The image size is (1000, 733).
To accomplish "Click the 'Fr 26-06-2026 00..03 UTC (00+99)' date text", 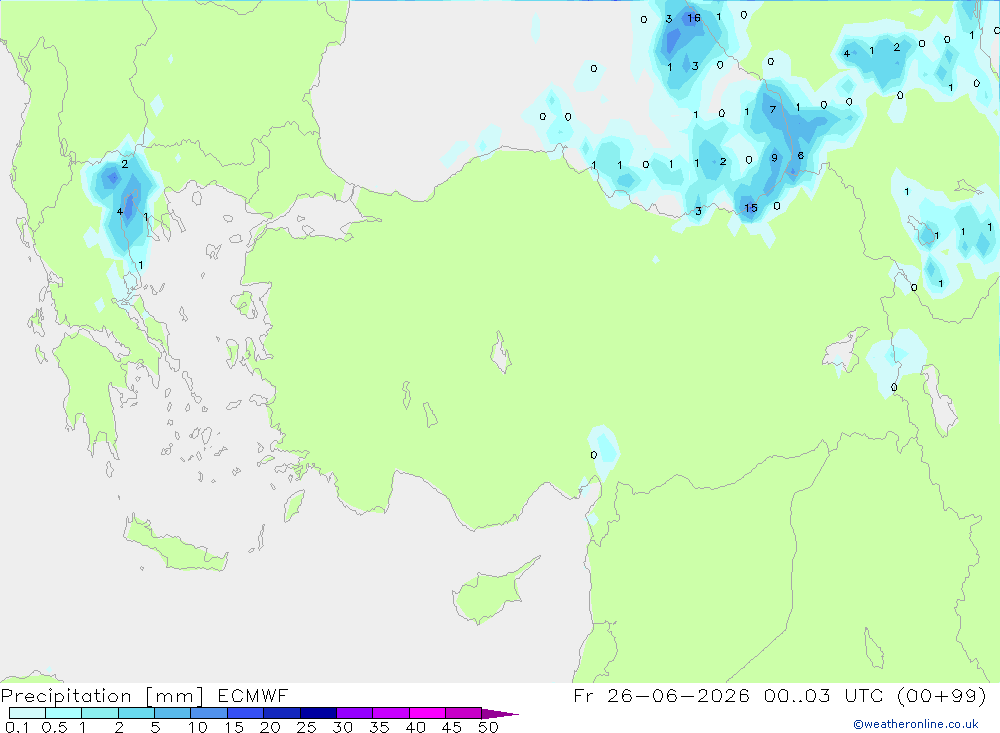I will tap(780, 695).
